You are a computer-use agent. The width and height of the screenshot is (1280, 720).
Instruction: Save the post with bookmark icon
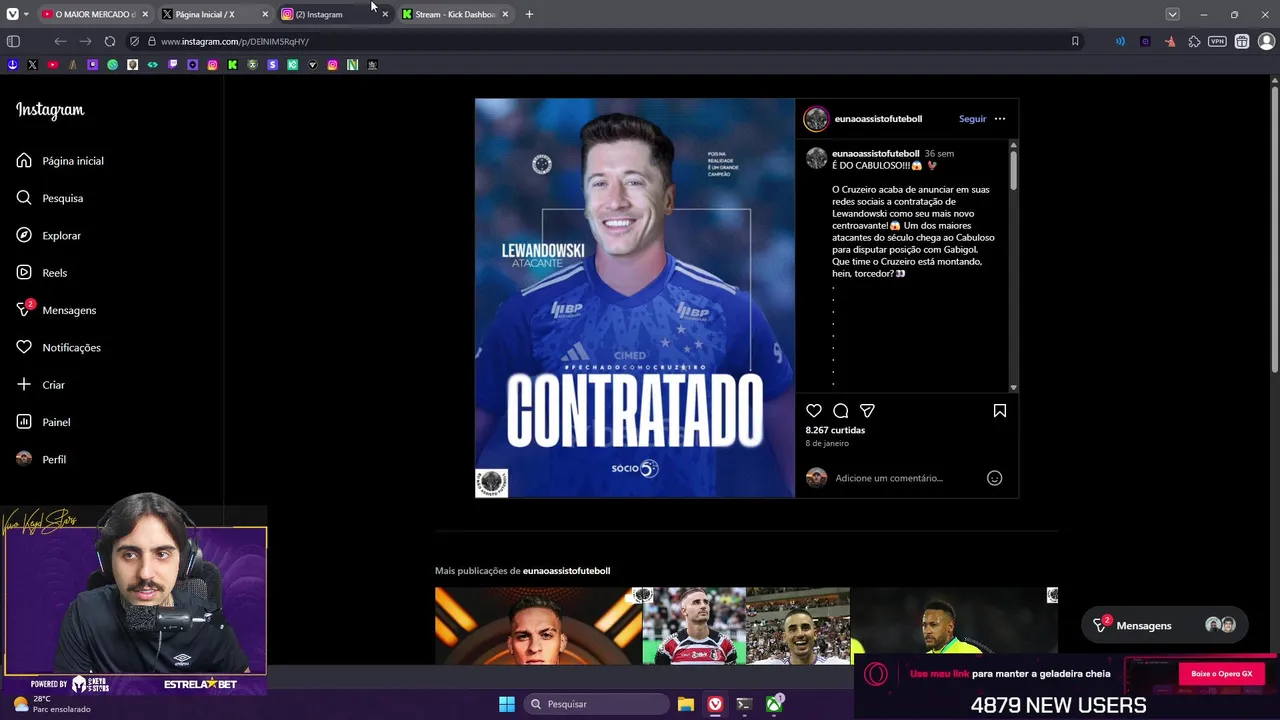pyautogui.click(x=999, y=411)
